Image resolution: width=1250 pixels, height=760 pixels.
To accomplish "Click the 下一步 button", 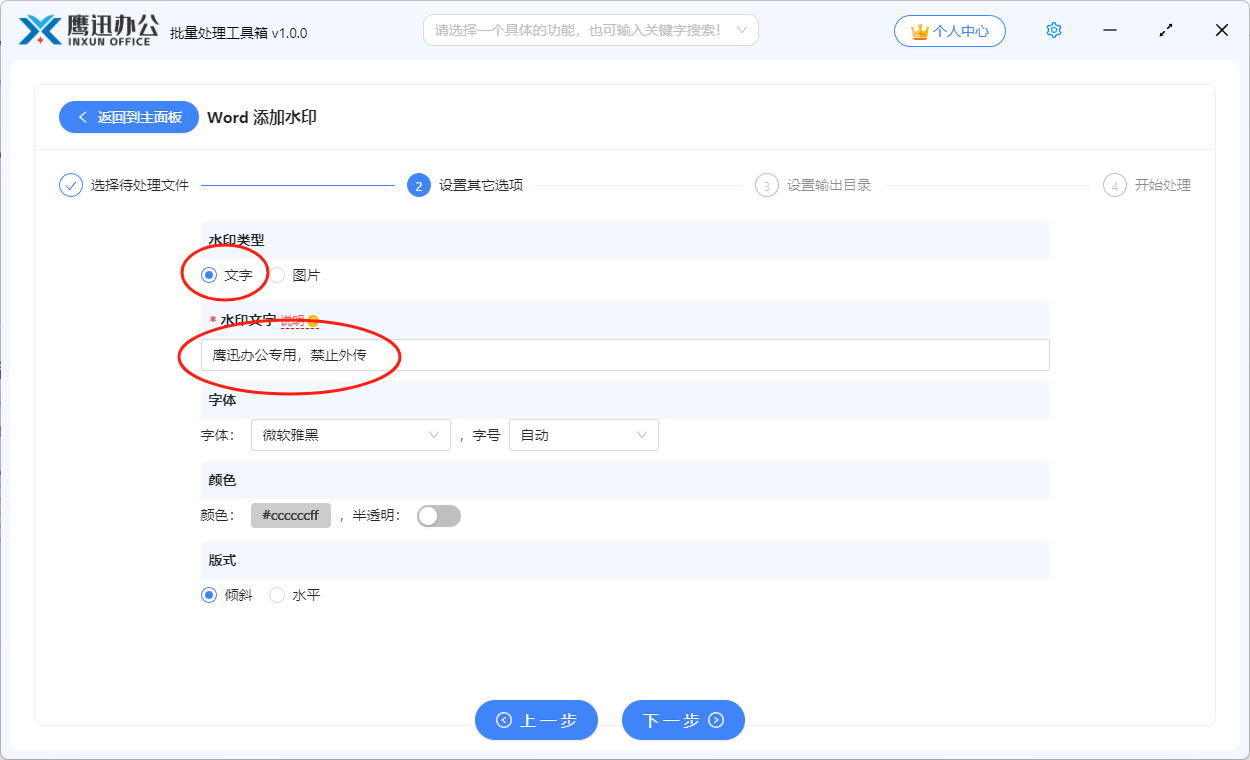I will (683, 720).
